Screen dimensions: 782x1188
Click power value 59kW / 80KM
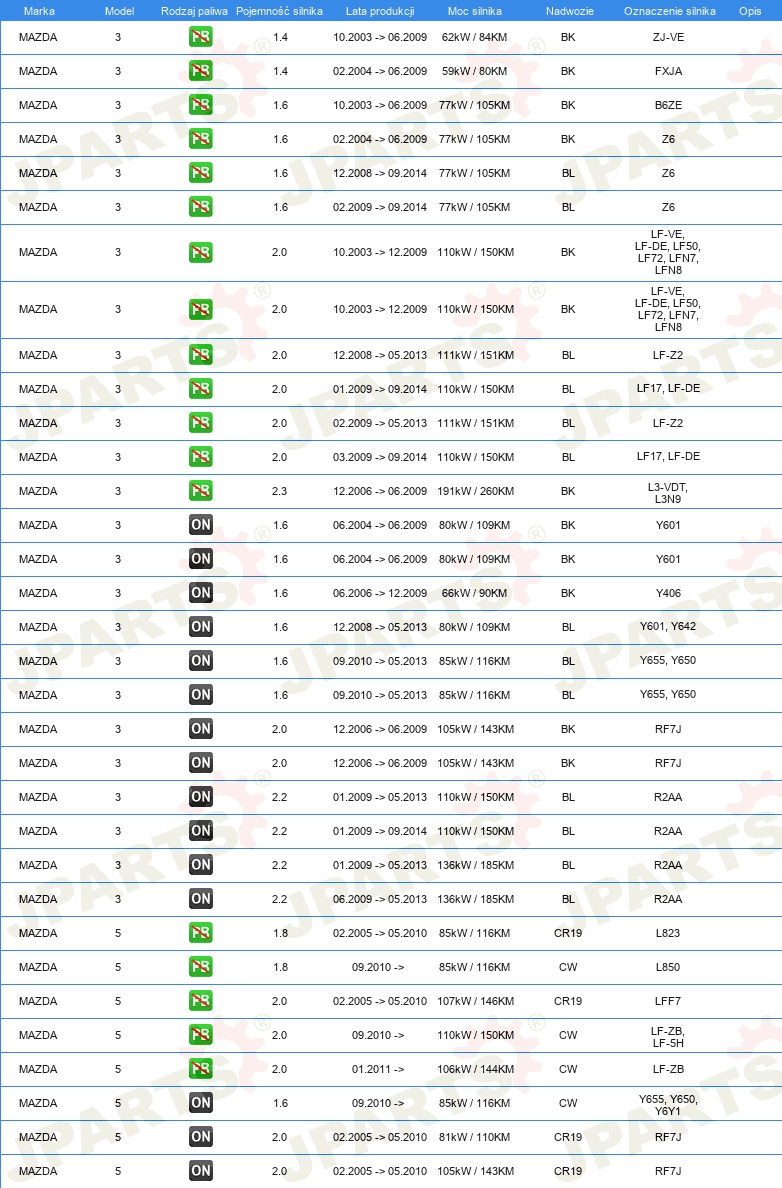474,71
